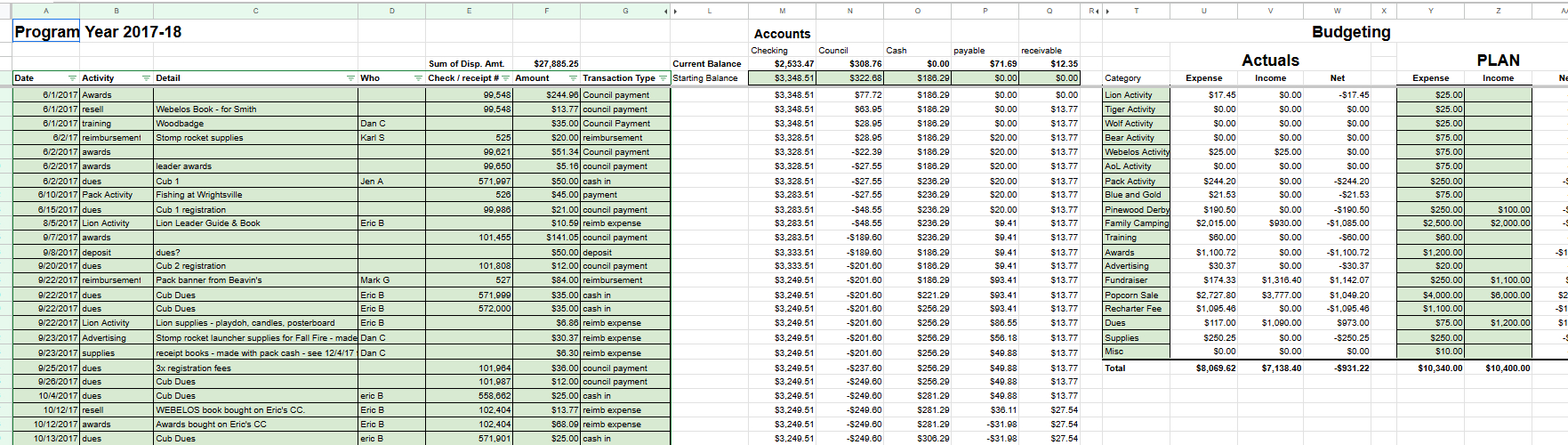The width and height of the screenshot is (1568, 445).
Task: Select total net -$931.22 cell
Action: (1339, 368)
